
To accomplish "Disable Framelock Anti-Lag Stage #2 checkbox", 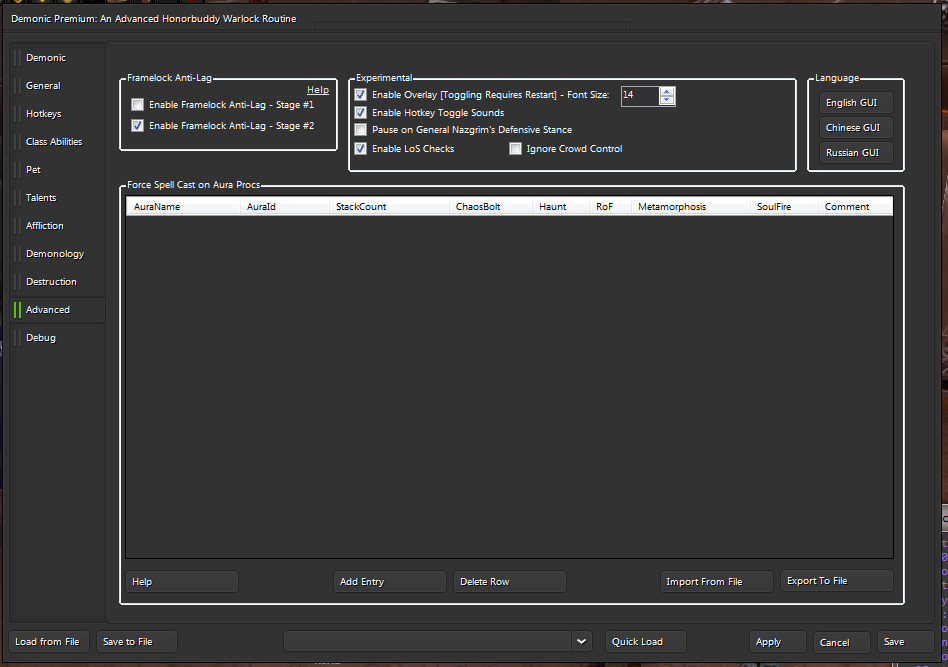I will tap(138, 126).
